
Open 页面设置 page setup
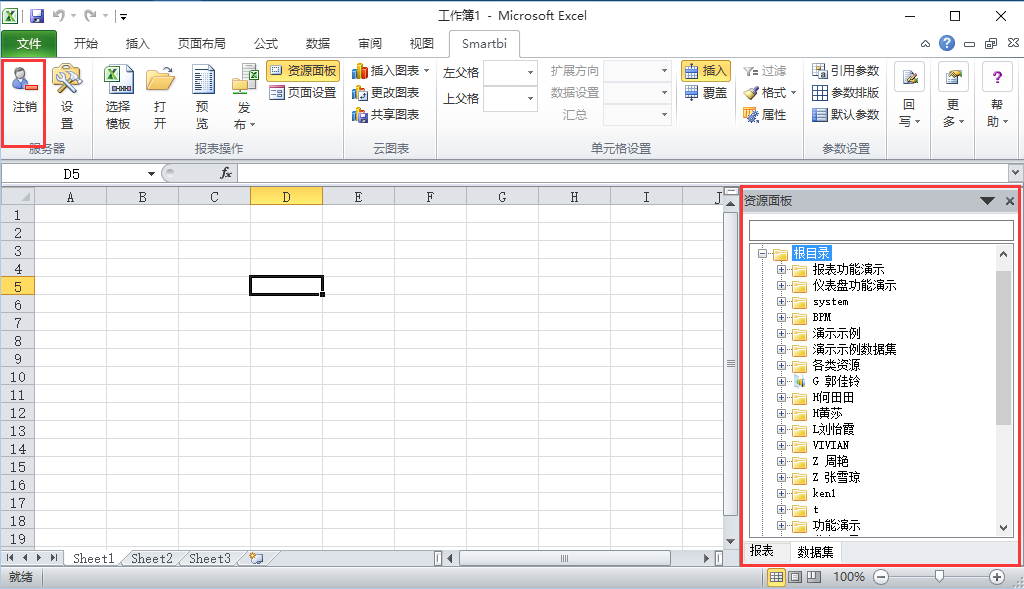[303, 93]
